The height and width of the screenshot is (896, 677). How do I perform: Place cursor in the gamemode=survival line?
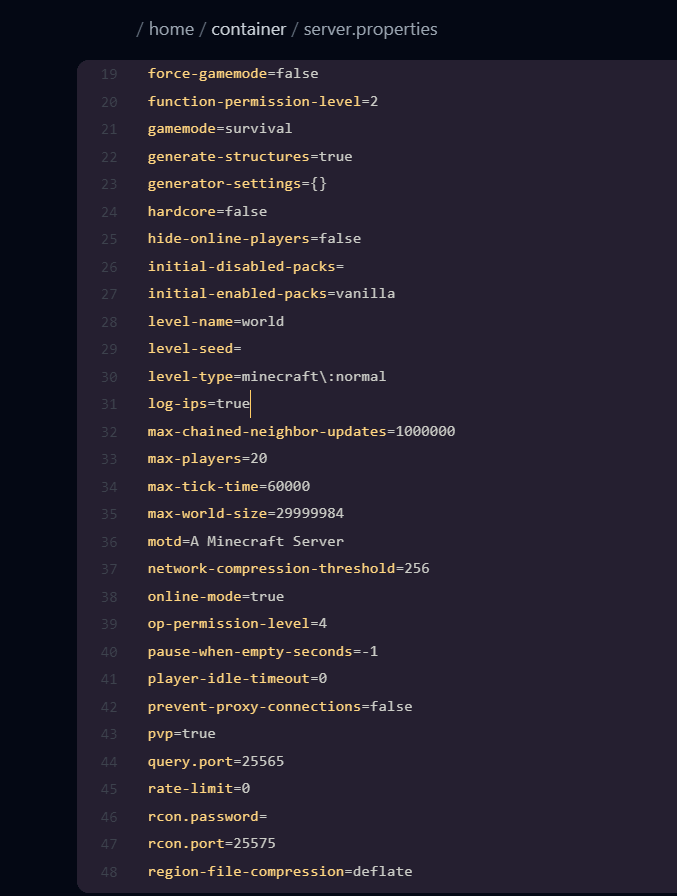220,128
